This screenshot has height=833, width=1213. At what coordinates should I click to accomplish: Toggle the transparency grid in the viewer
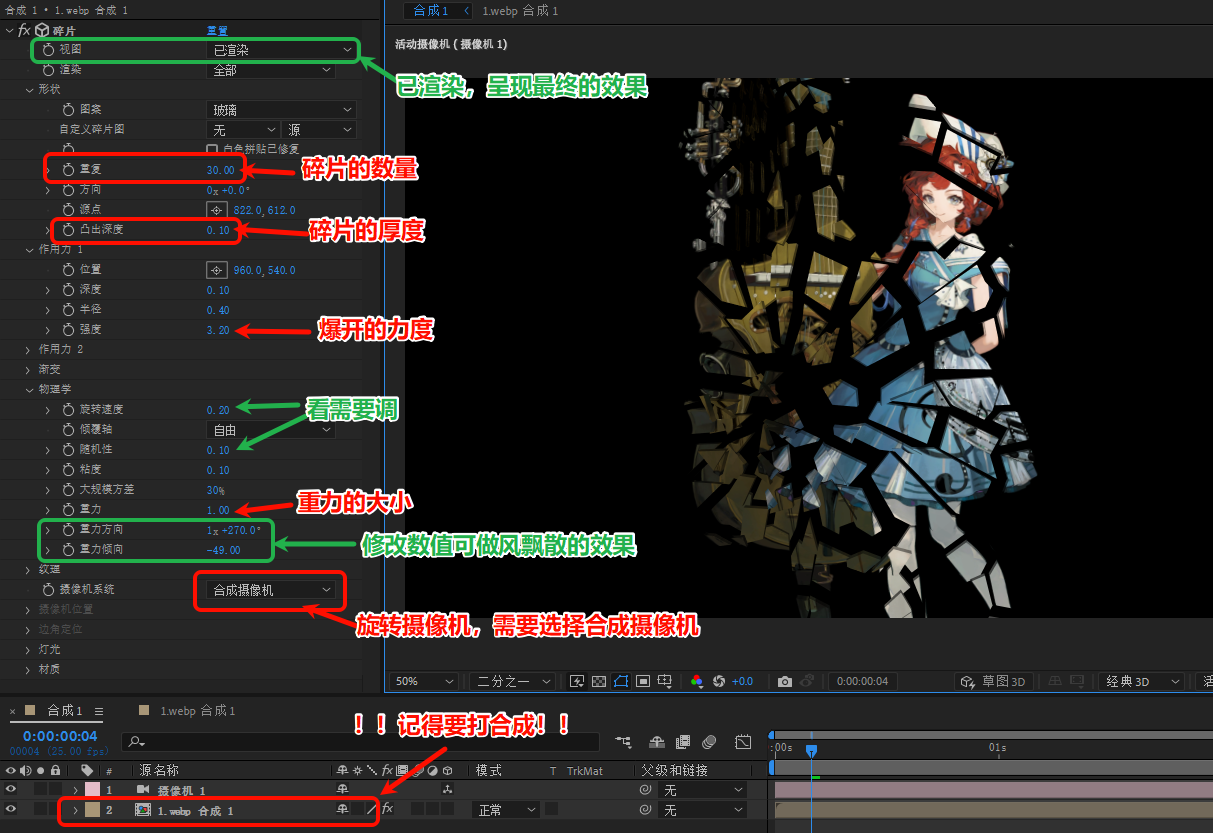click(x=599, y=682)
